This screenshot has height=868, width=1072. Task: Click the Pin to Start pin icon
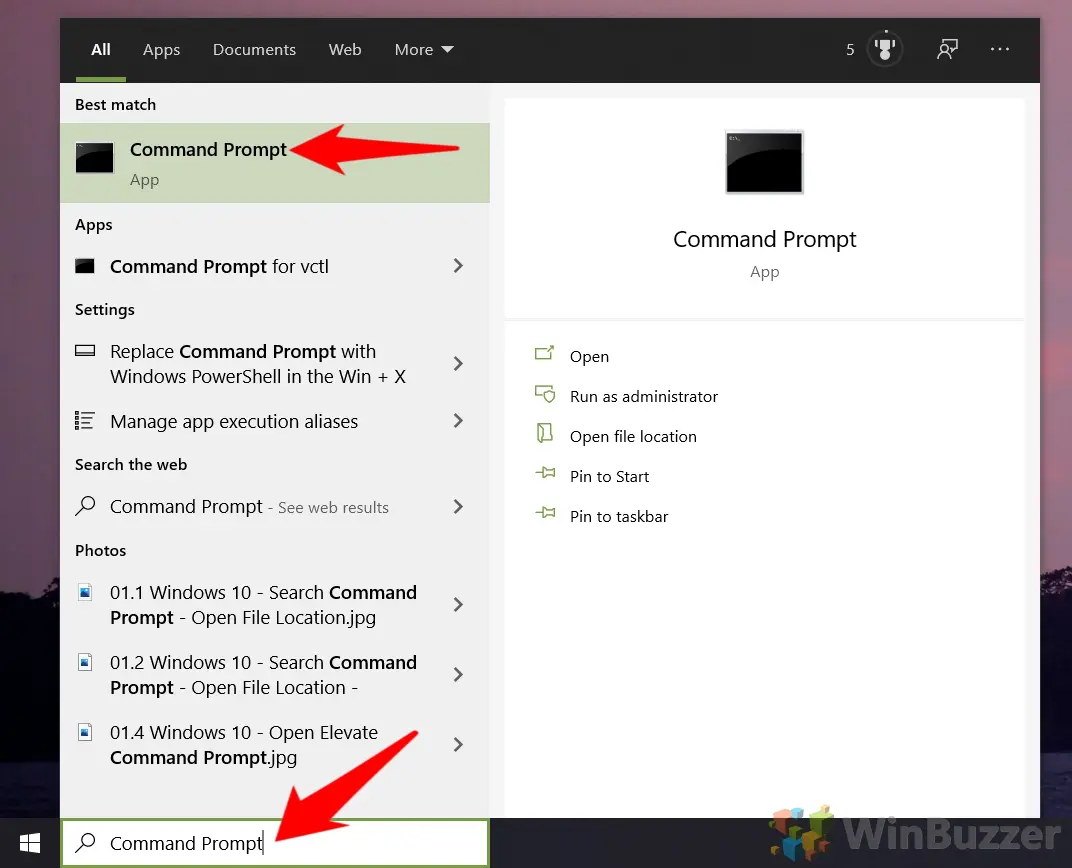click(x=545, y=472)
